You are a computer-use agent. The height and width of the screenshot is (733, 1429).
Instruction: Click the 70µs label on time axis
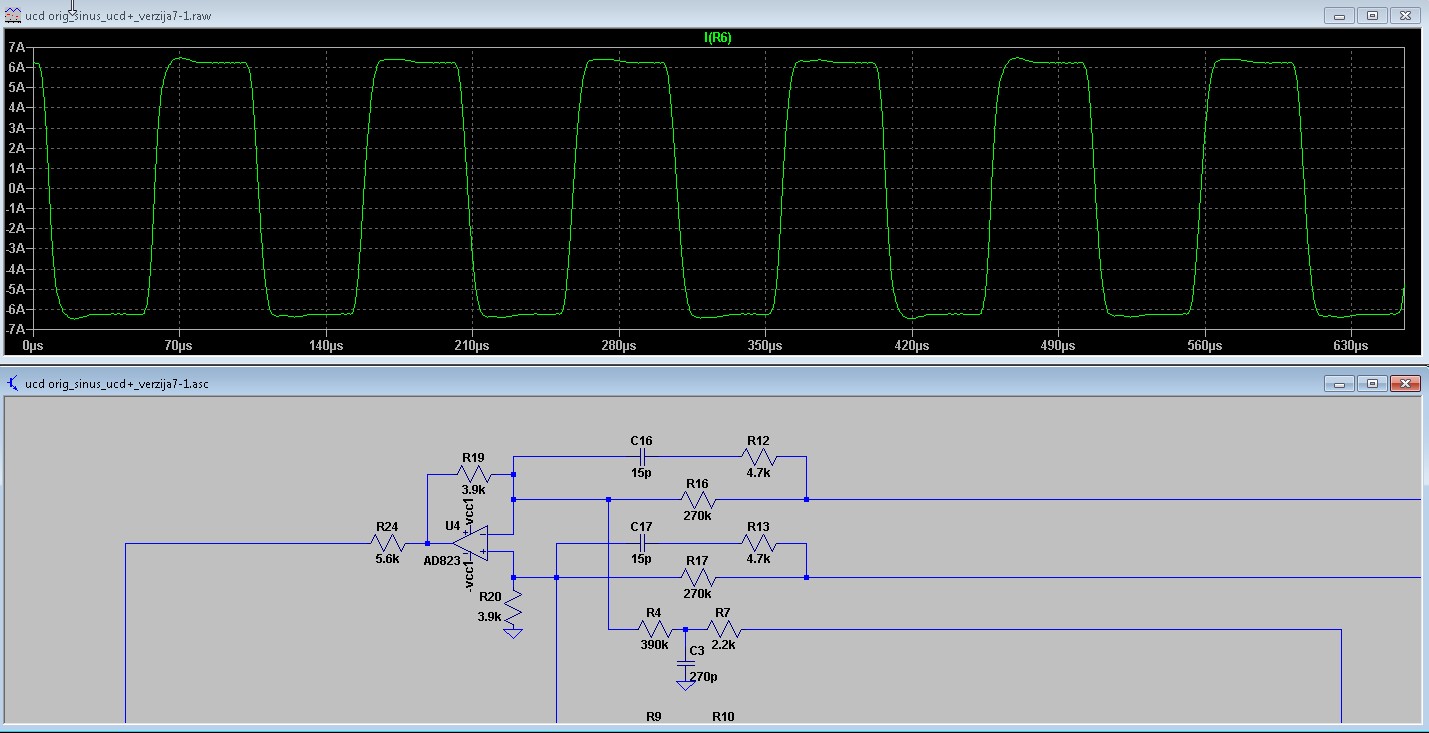pyautogui.click(x=178, y=345)
